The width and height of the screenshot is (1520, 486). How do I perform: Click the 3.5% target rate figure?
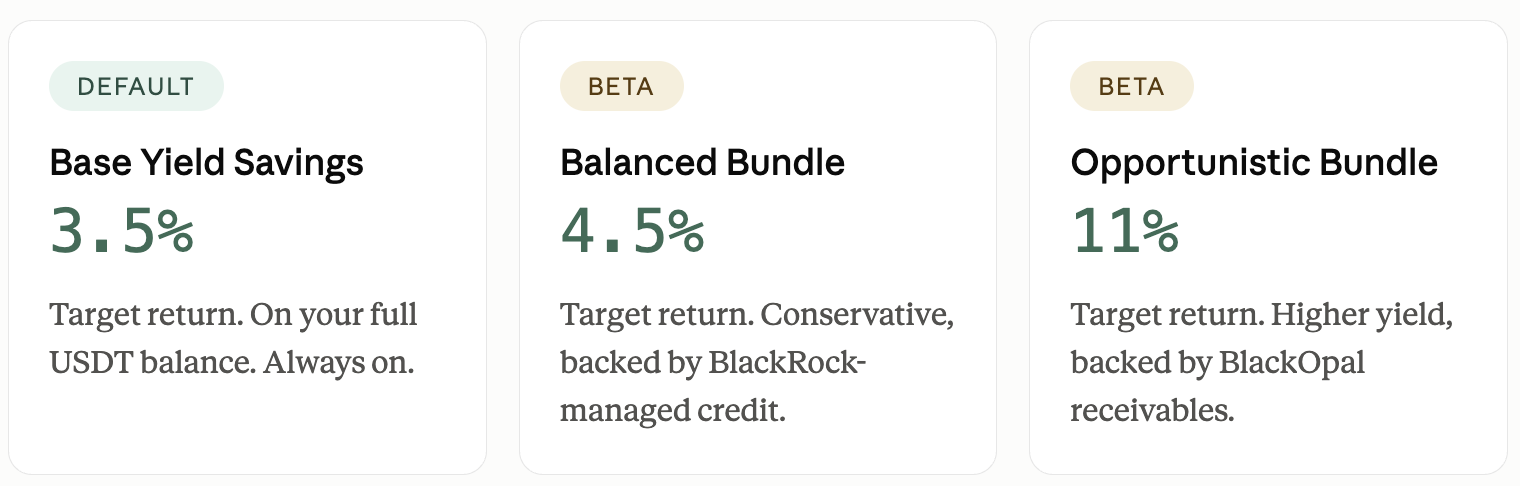coord(122,231)
